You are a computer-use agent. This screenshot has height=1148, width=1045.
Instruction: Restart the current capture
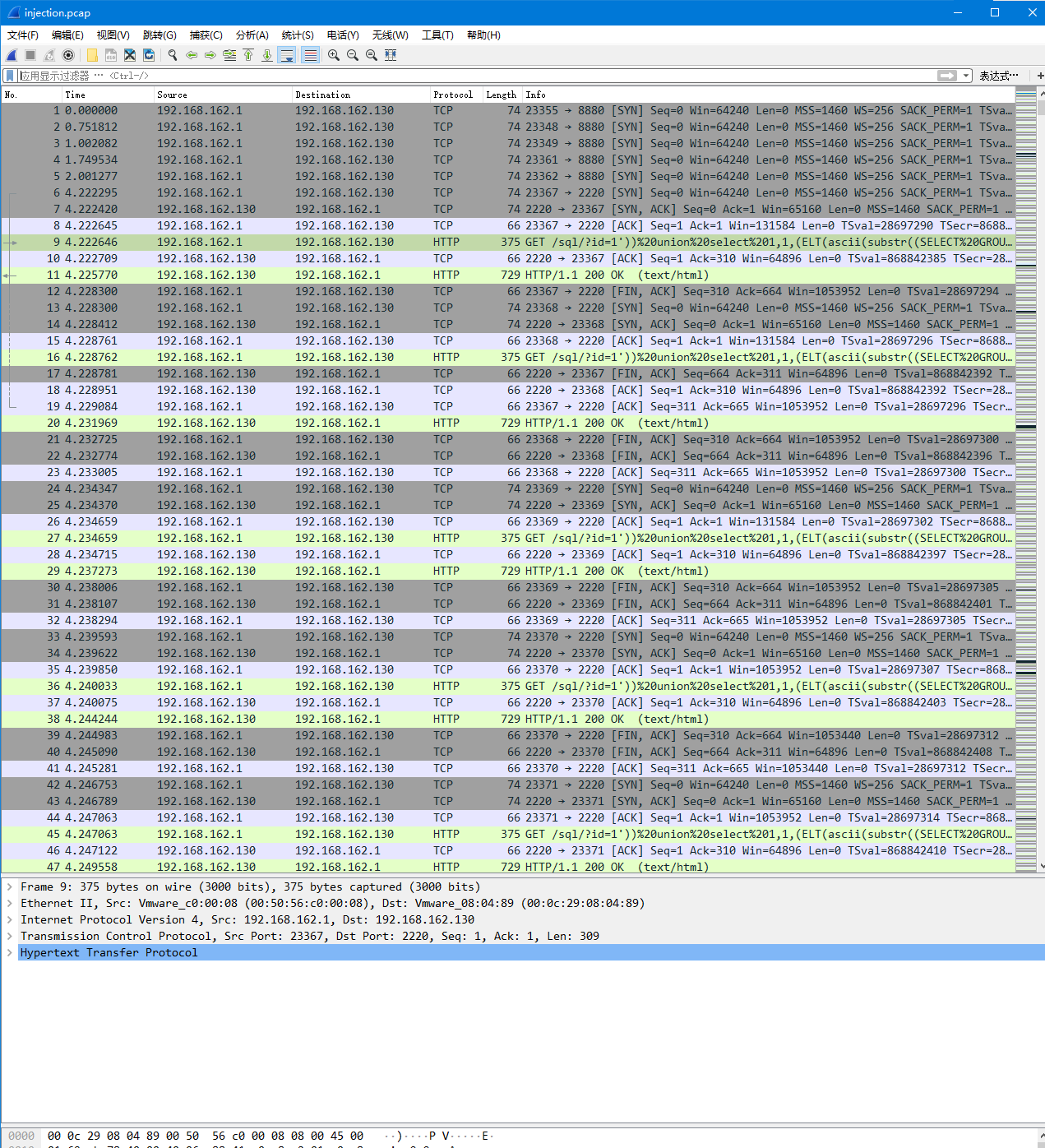point(49,55)
